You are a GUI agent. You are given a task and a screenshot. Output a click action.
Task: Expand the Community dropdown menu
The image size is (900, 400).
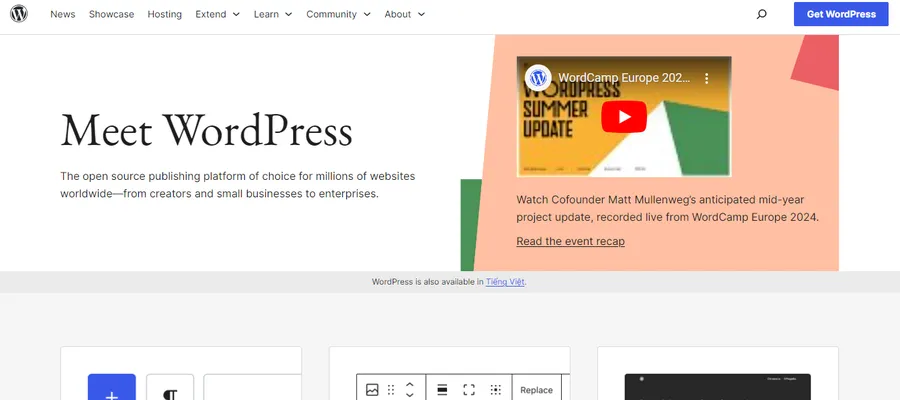pyautogui.click(x=339, y=14)
